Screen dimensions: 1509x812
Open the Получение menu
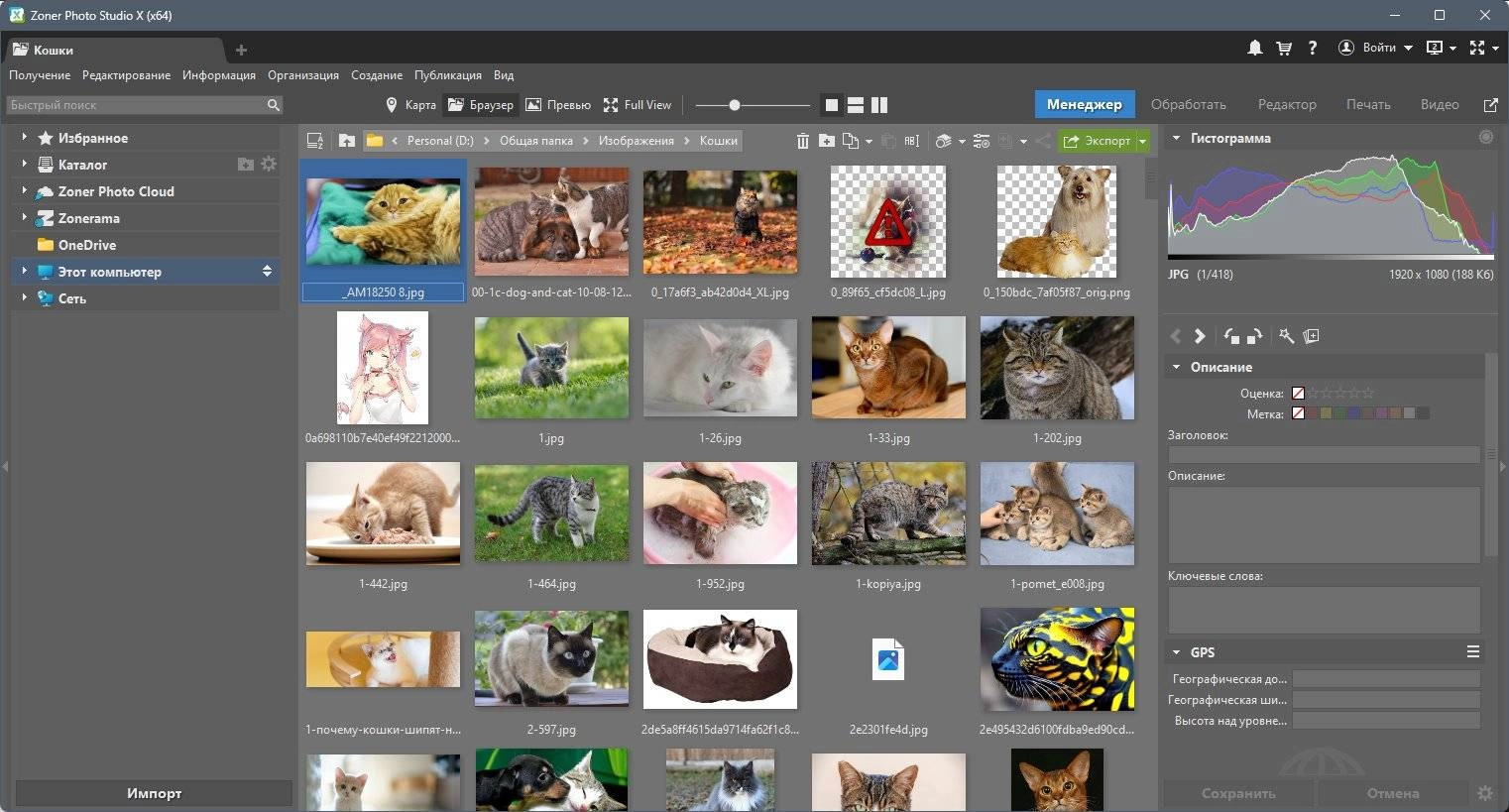coord(40,75)
